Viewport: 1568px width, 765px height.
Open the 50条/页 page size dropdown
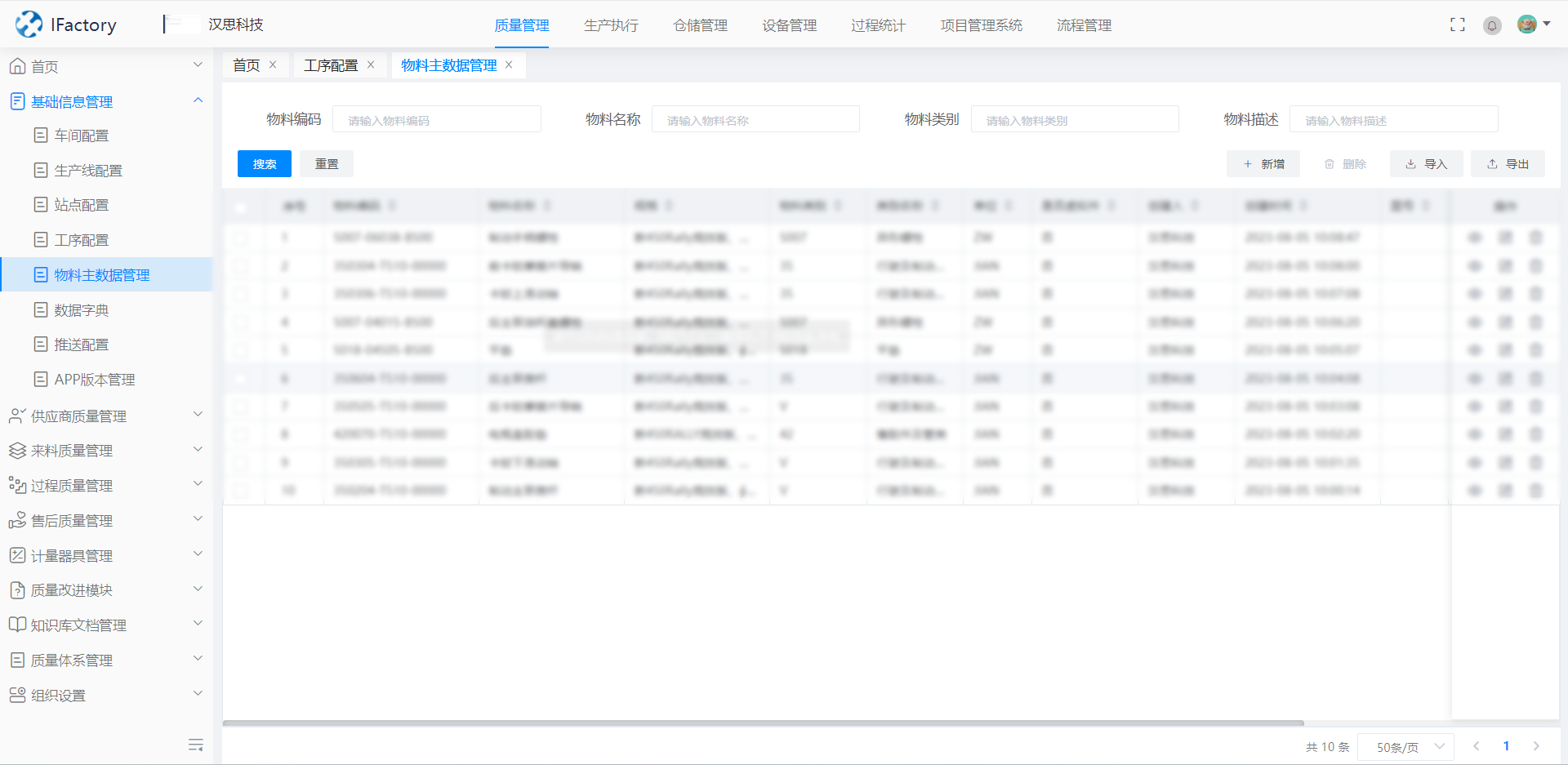pos(1405,746)
